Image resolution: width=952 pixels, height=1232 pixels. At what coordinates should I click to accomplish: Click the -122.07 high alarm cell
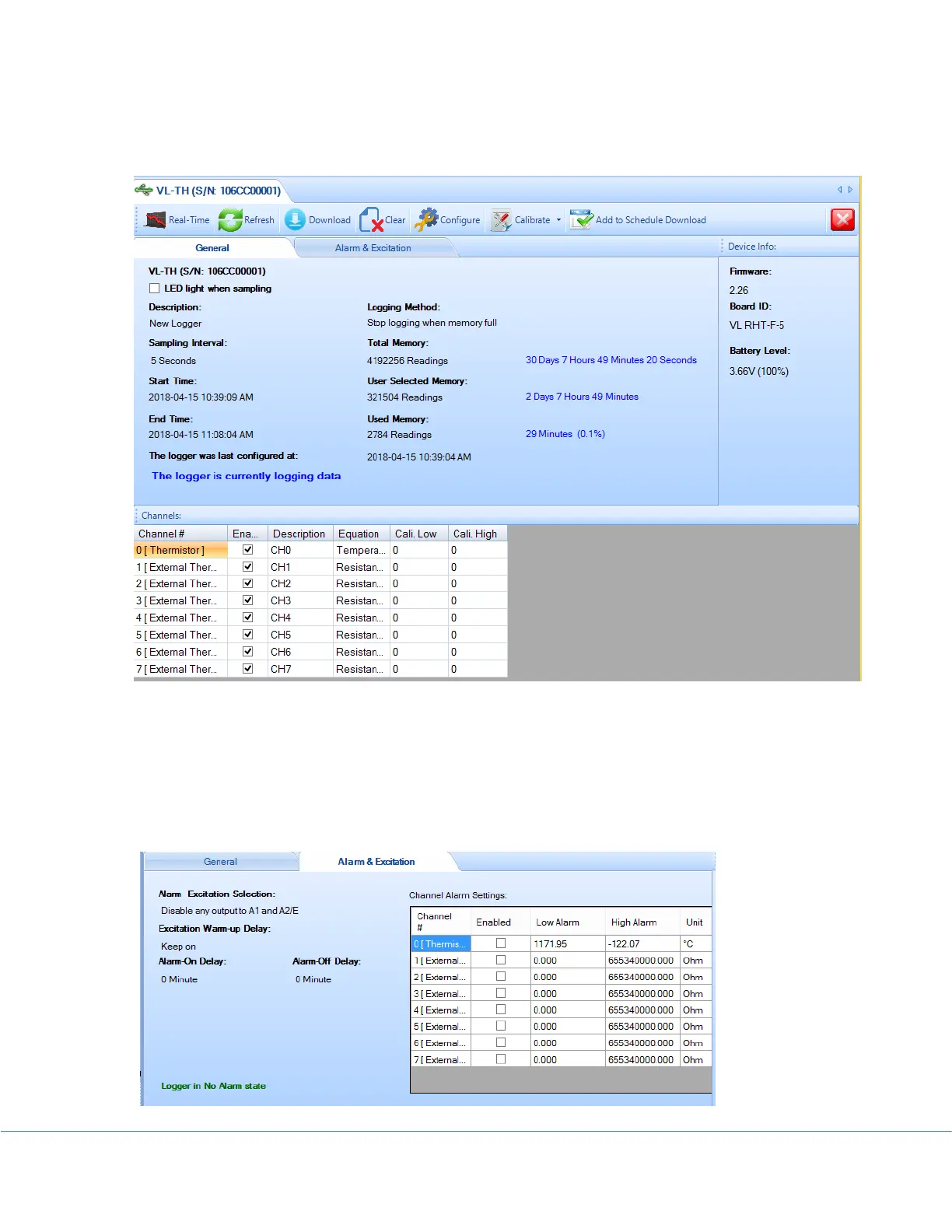point(642,943)
